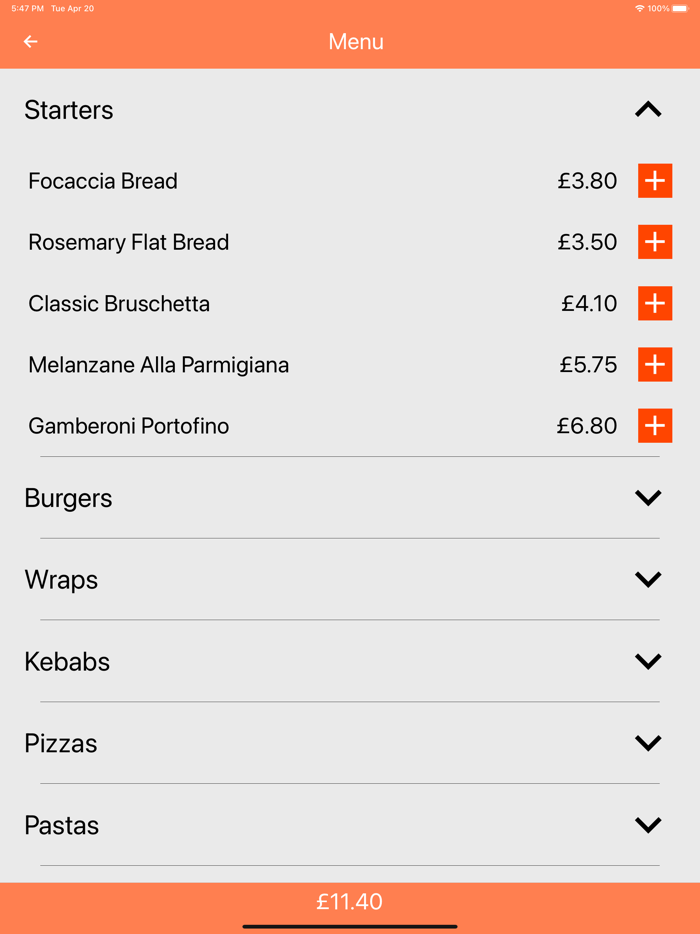Select the Menu title
The width and height of the screenshot is (700, 934).
pos(355,42)
